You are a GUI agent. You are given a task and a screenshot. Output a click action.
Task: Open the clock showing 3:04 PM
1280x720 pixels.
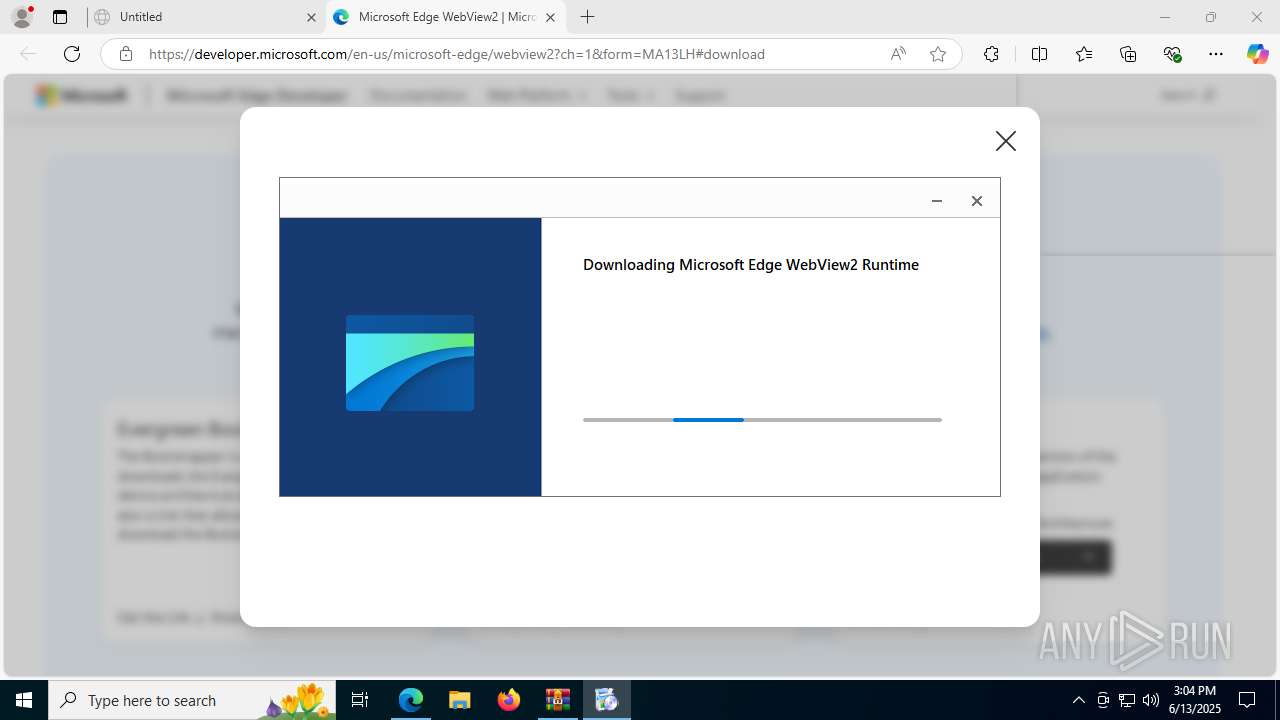coord(1195,700)
